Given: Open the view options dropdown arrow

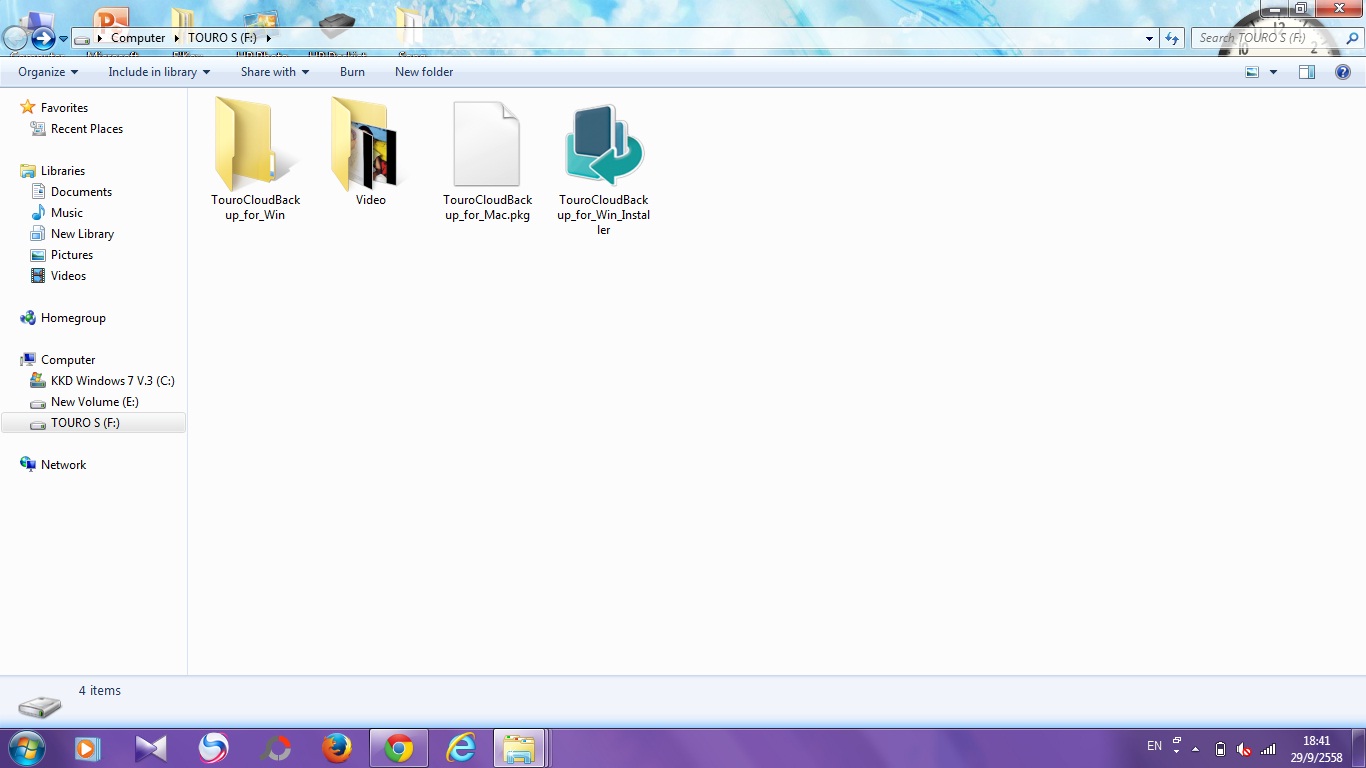Looking at the screenshot, I should [1273, 72].
